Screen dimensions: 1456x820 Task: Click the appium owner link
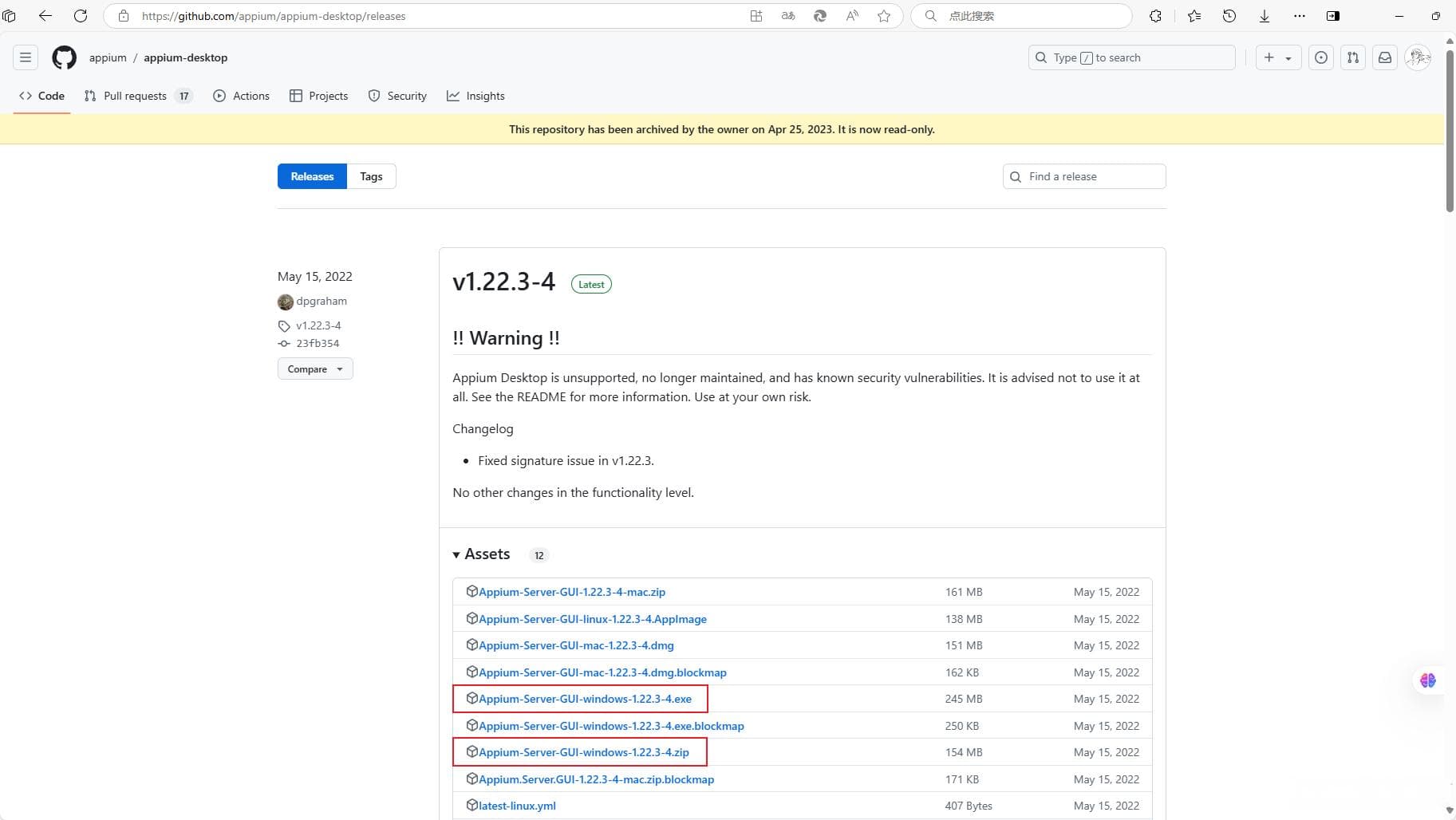pyautogui.click(x=108, y=57)
